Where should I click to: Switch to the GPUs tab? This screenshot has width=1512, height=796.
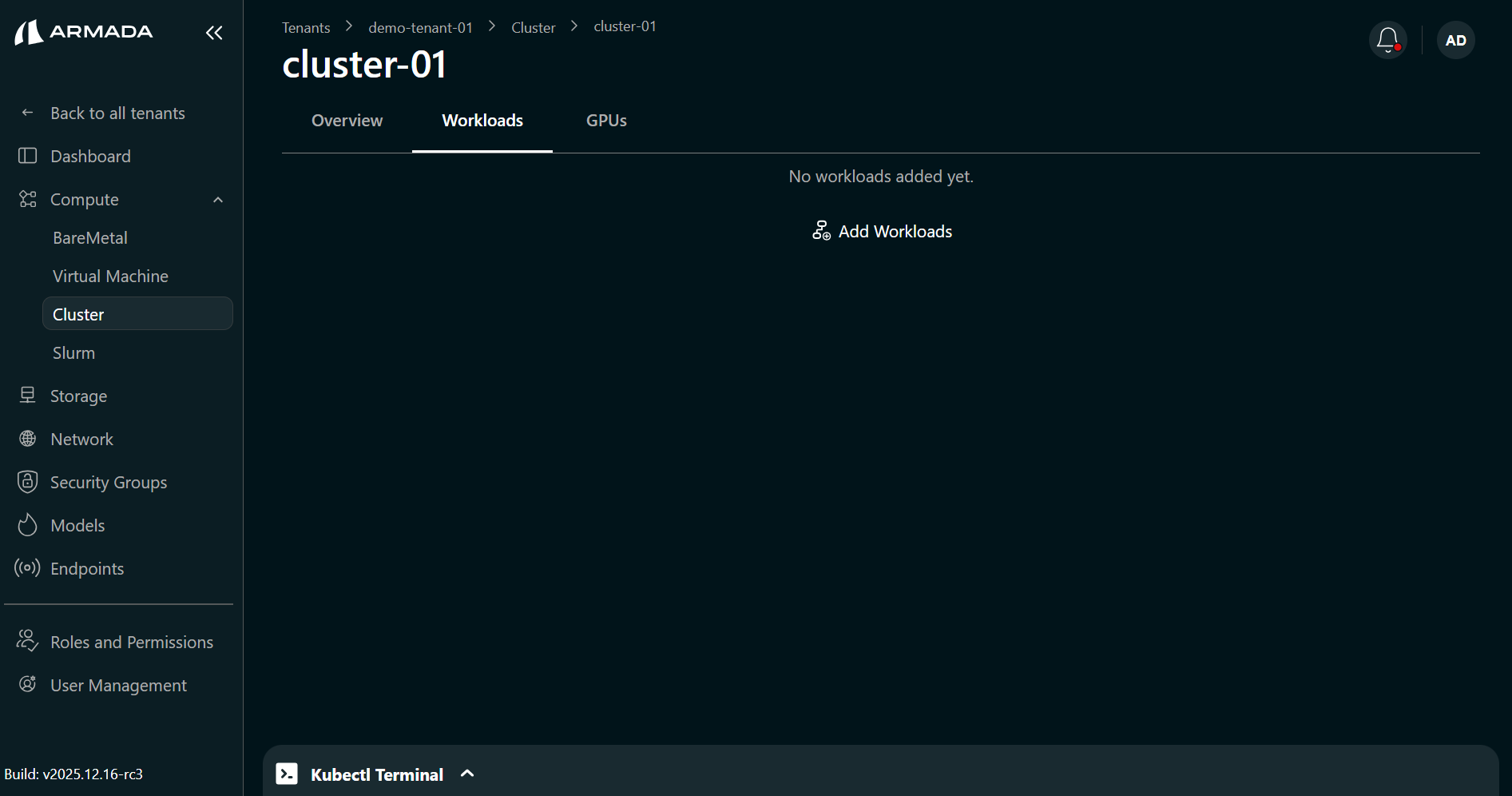click(x=606, y=121)
